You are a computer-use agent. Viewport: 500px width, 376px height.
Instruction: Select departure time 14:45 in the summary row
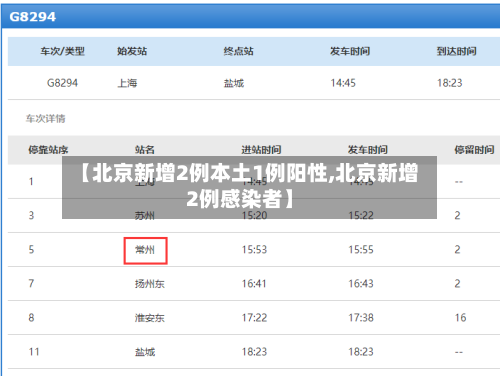click(x=343, y=83)
